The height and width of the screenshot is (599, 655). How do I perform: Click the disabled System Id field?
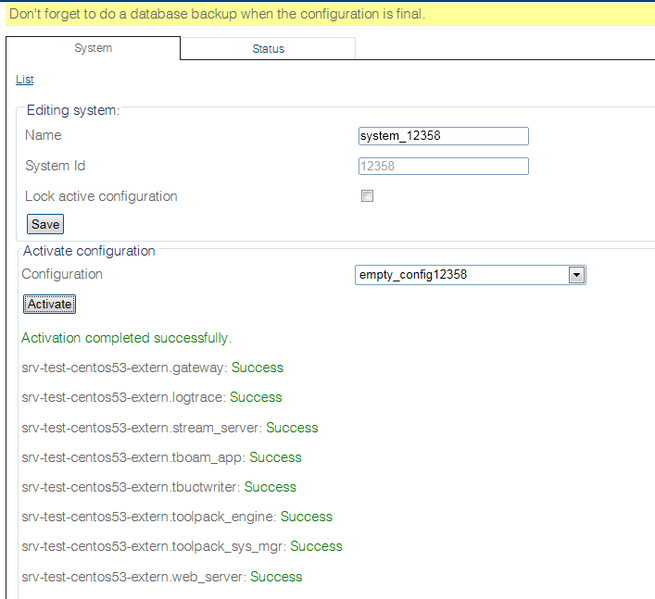442,167
